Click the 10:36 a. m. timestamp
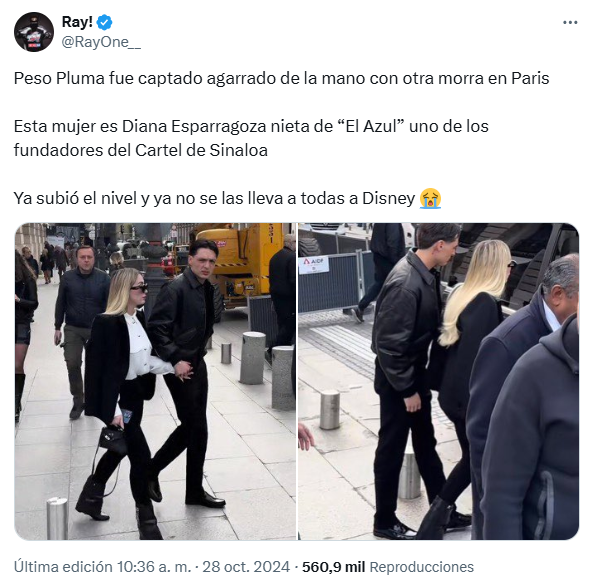 pyautogui.click(x=154, y=567)
